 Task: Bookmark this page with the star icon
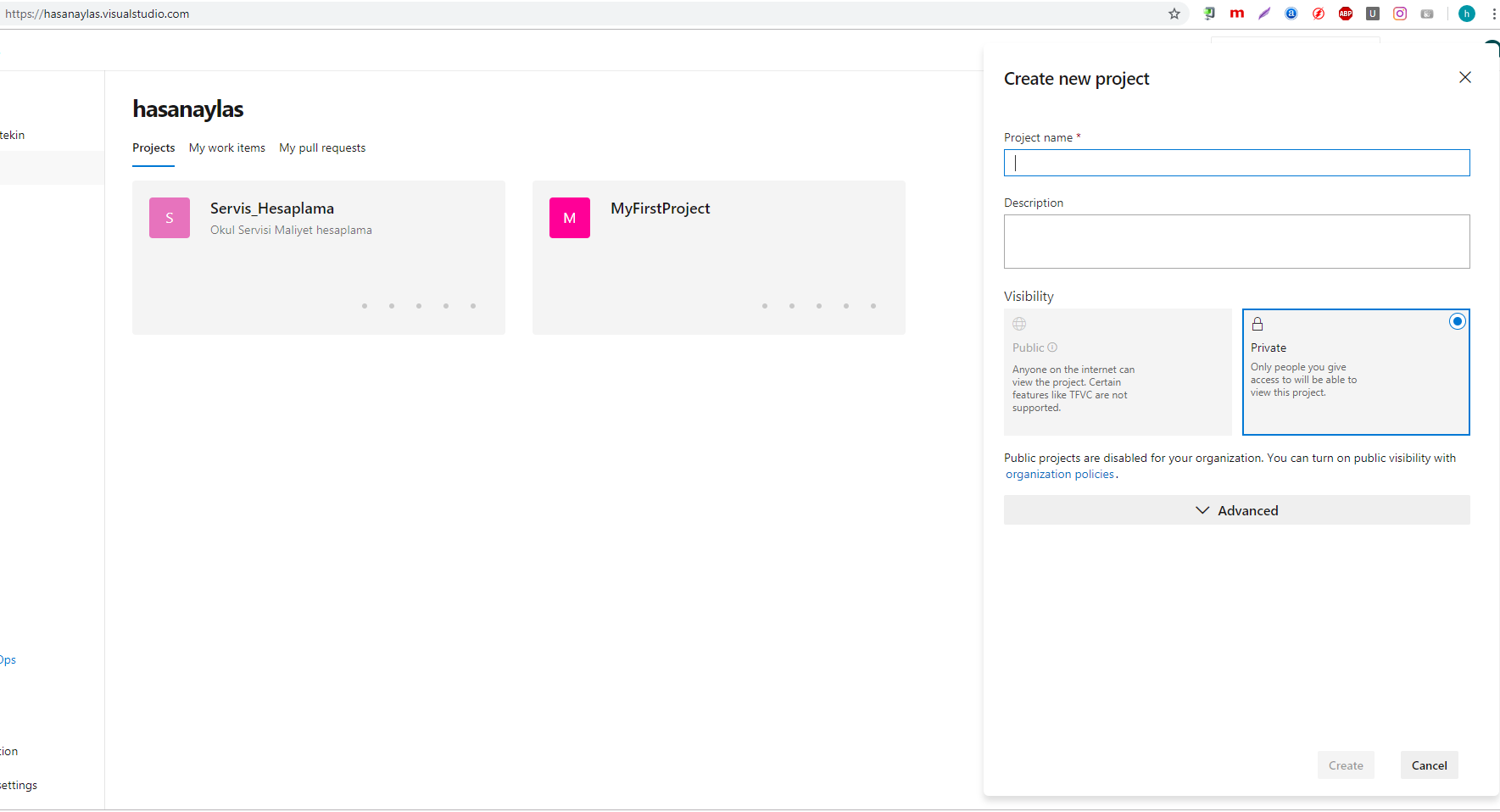1174,14
